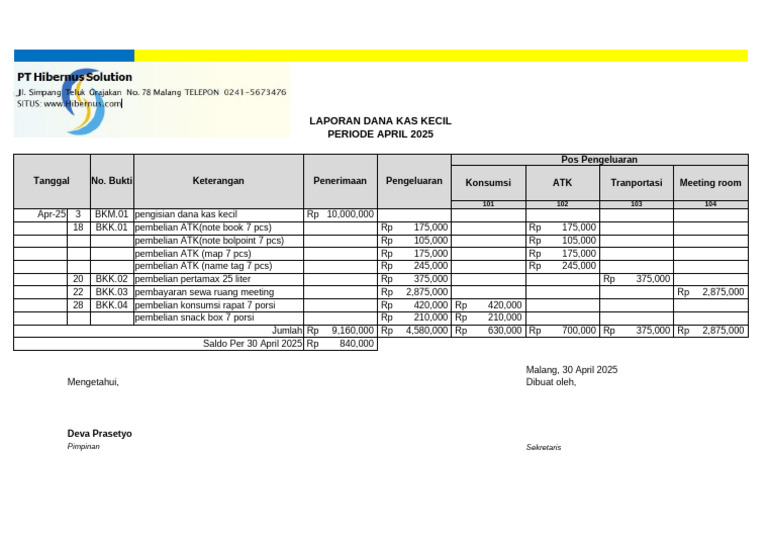Click Meeting room amount 2,875,000 in sewa row
The height and width of the screenshot is (543, 768).
(711, 292)
